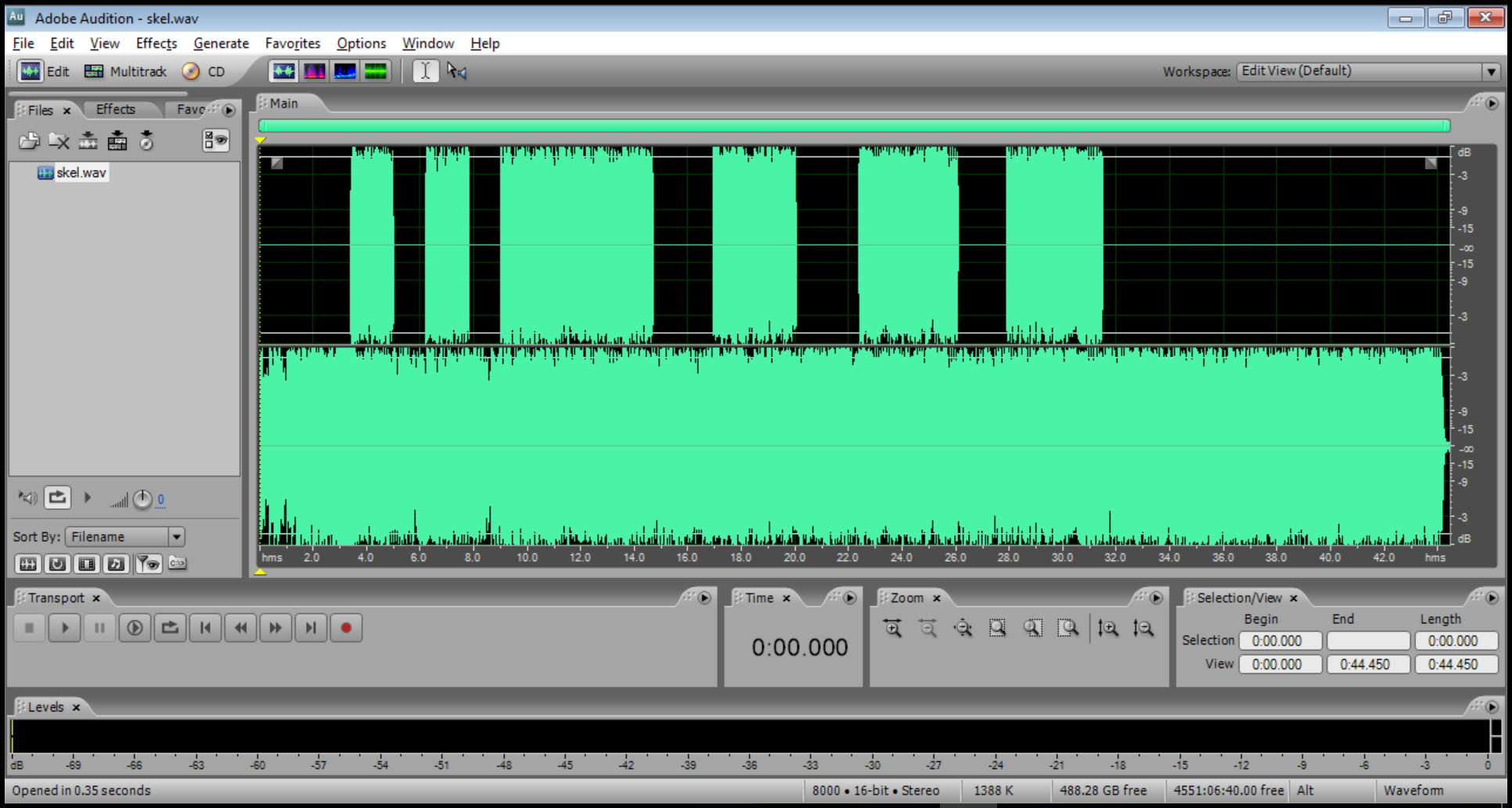Click Import File icon in Files panel

tap(29, 141)
